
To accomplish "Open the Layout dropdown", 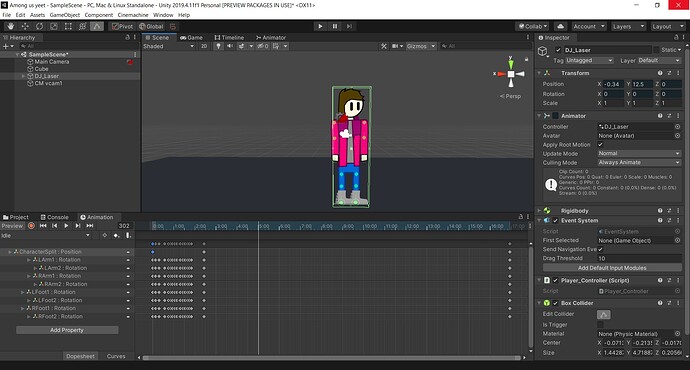I will coord(667,26).
